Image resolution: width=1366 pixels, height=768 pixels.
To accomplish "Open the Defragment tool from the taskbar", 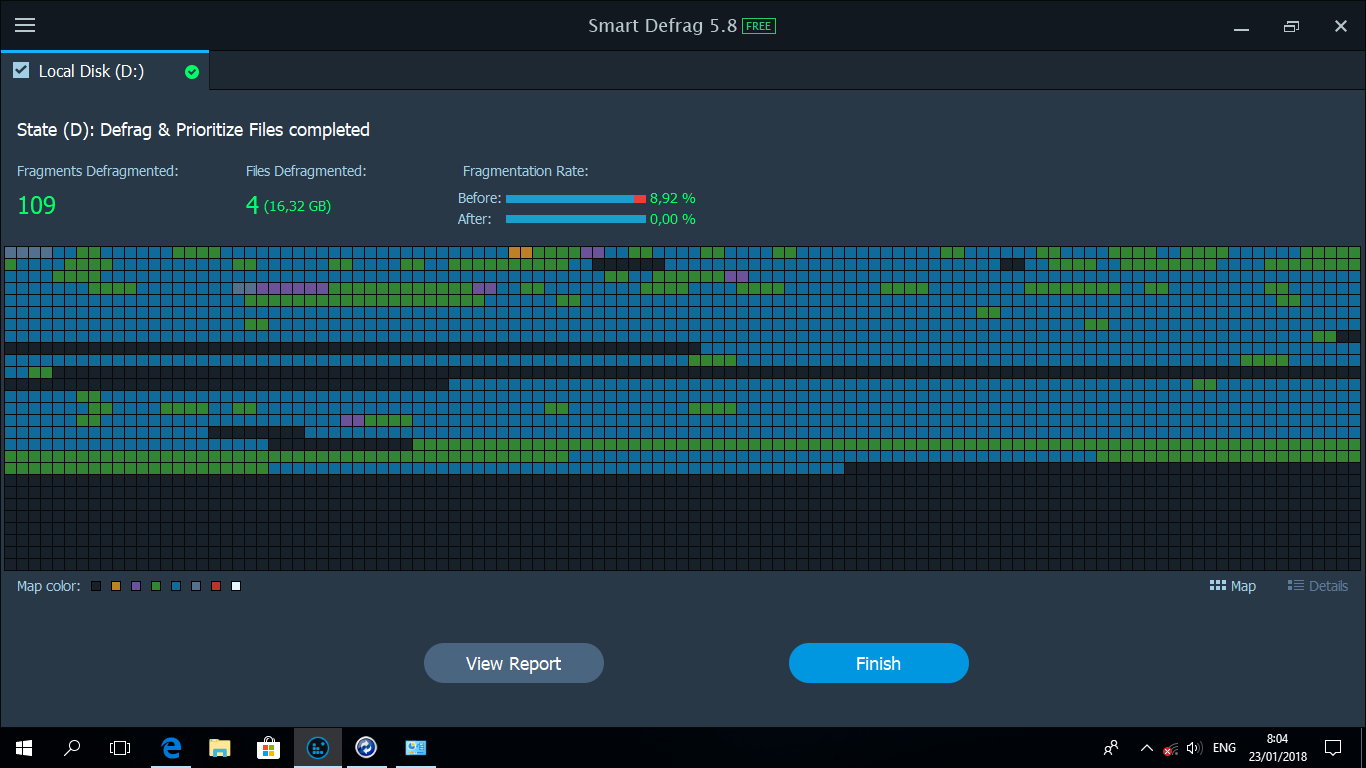I will 366,747.
